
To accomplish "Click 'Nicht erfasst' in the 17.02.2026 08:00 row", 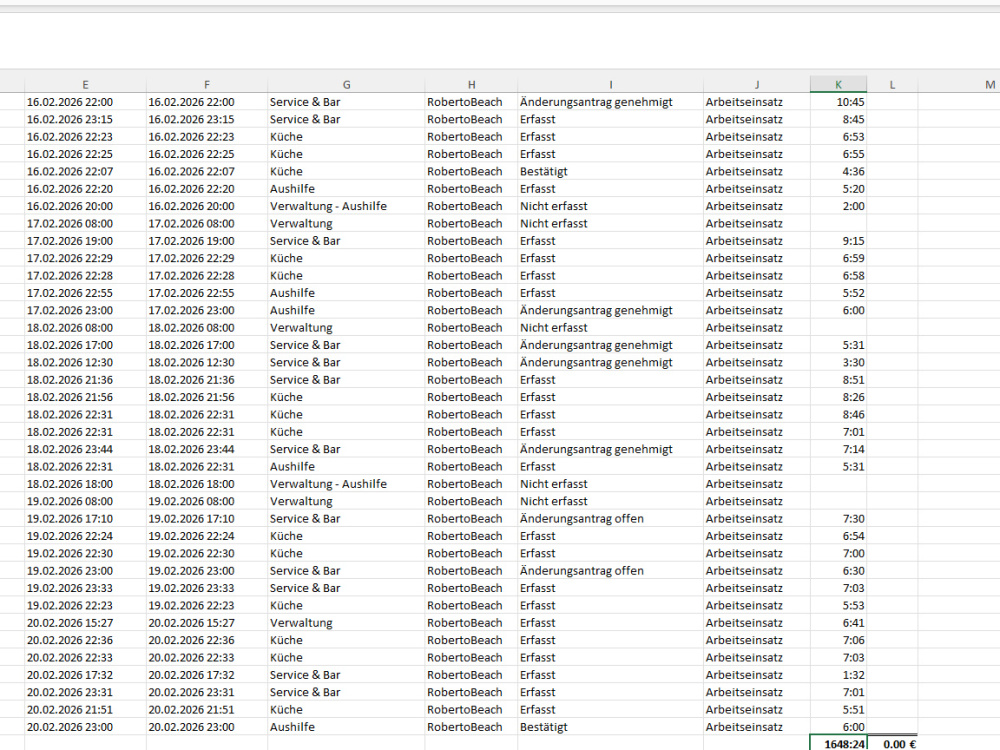I will pos(554,223).
